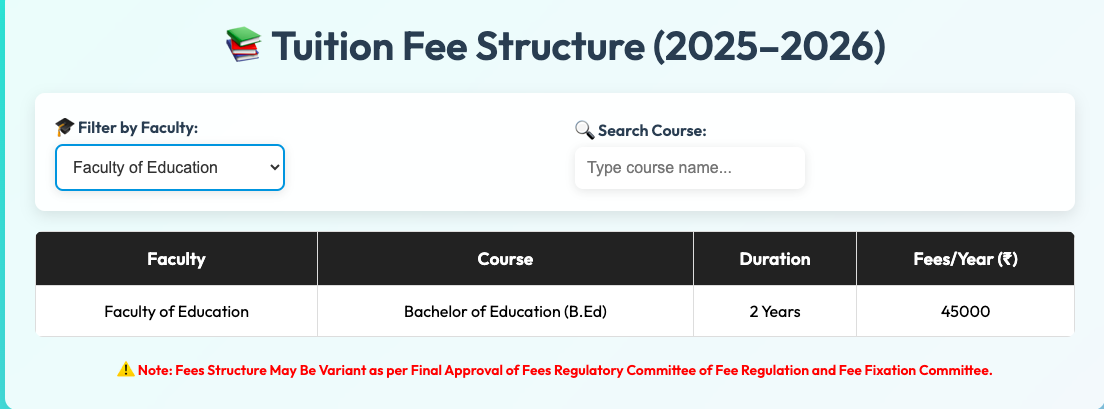Click the '2 Years' duration cell
The width and height of the screenshot is (1104, 409).
(x=774, y=311)
